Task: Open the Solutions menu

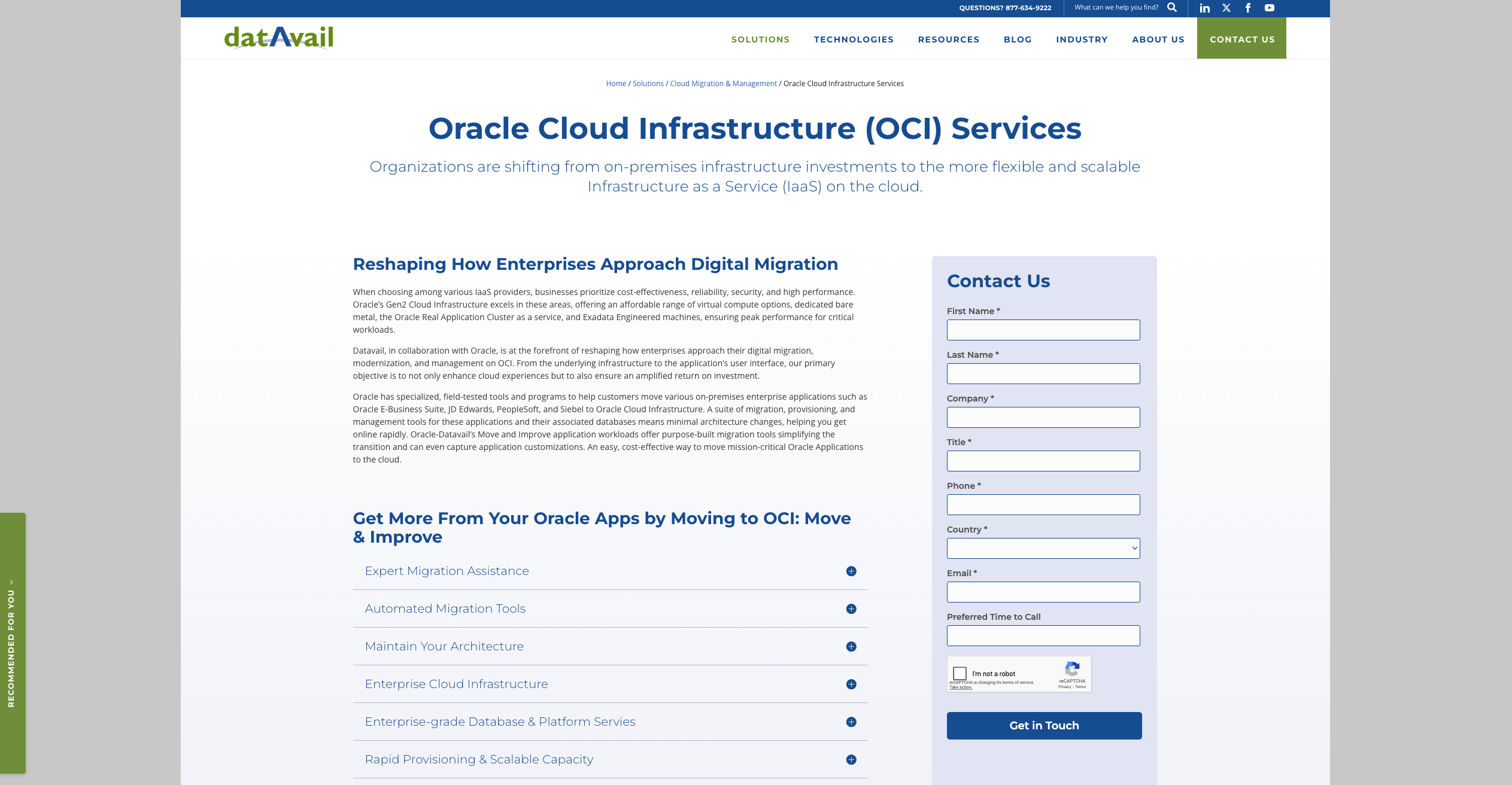Action: click(760, 39)
